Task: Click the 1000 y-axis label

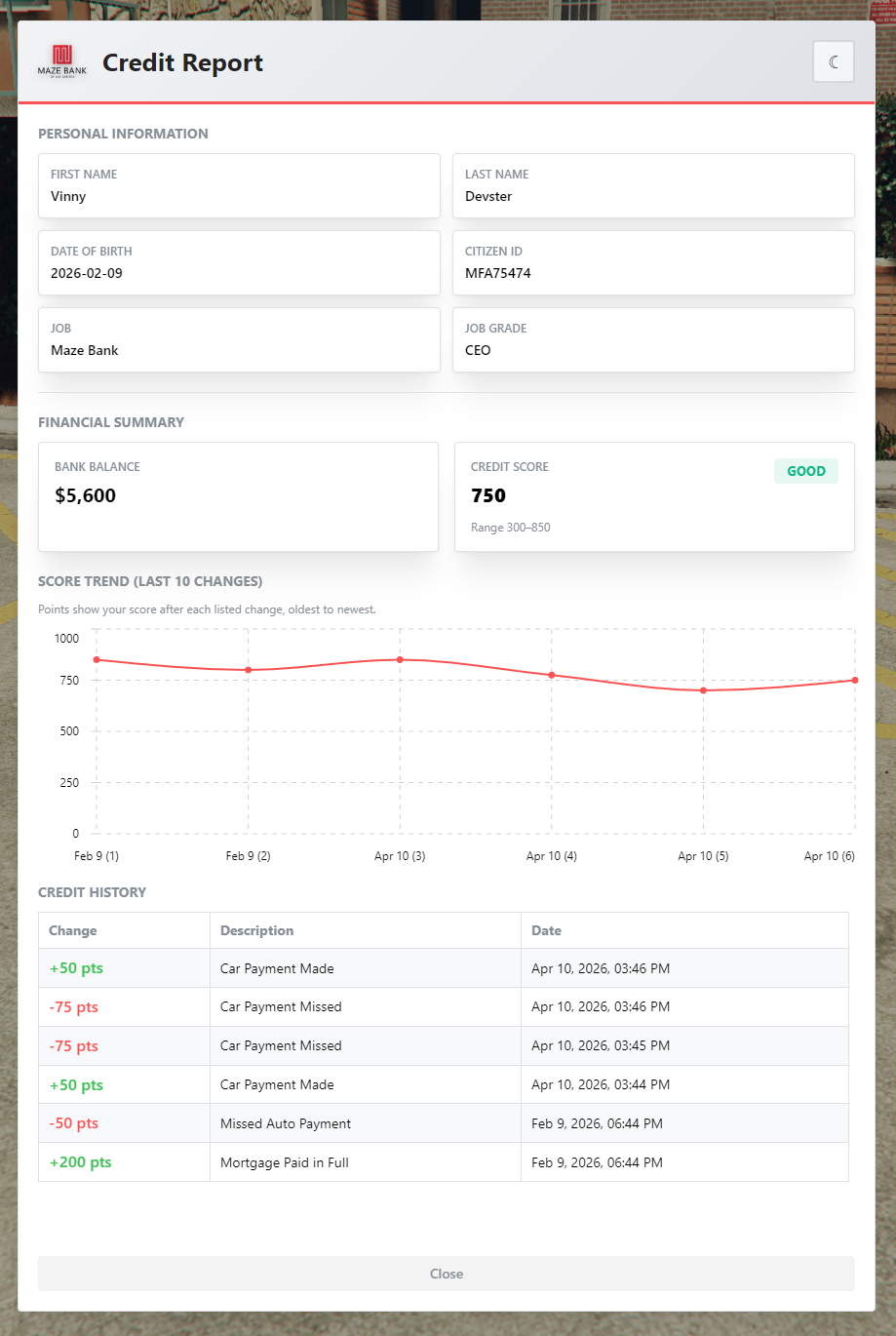Action: (x=66, y=639)
